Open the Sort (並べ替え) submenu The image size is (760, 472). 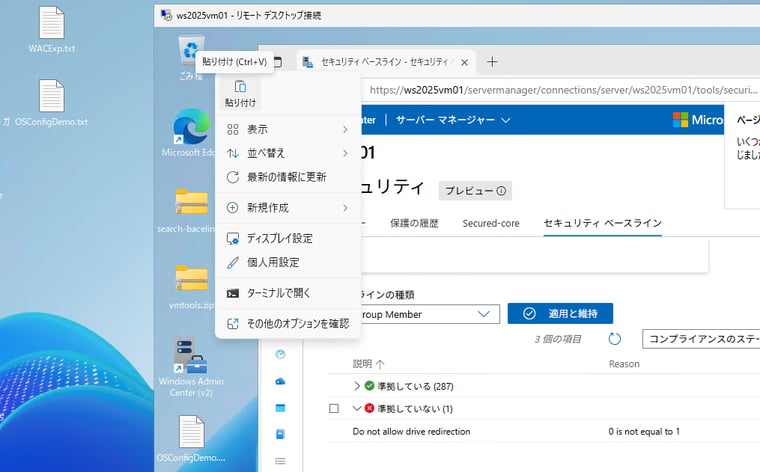pos(288,153)
